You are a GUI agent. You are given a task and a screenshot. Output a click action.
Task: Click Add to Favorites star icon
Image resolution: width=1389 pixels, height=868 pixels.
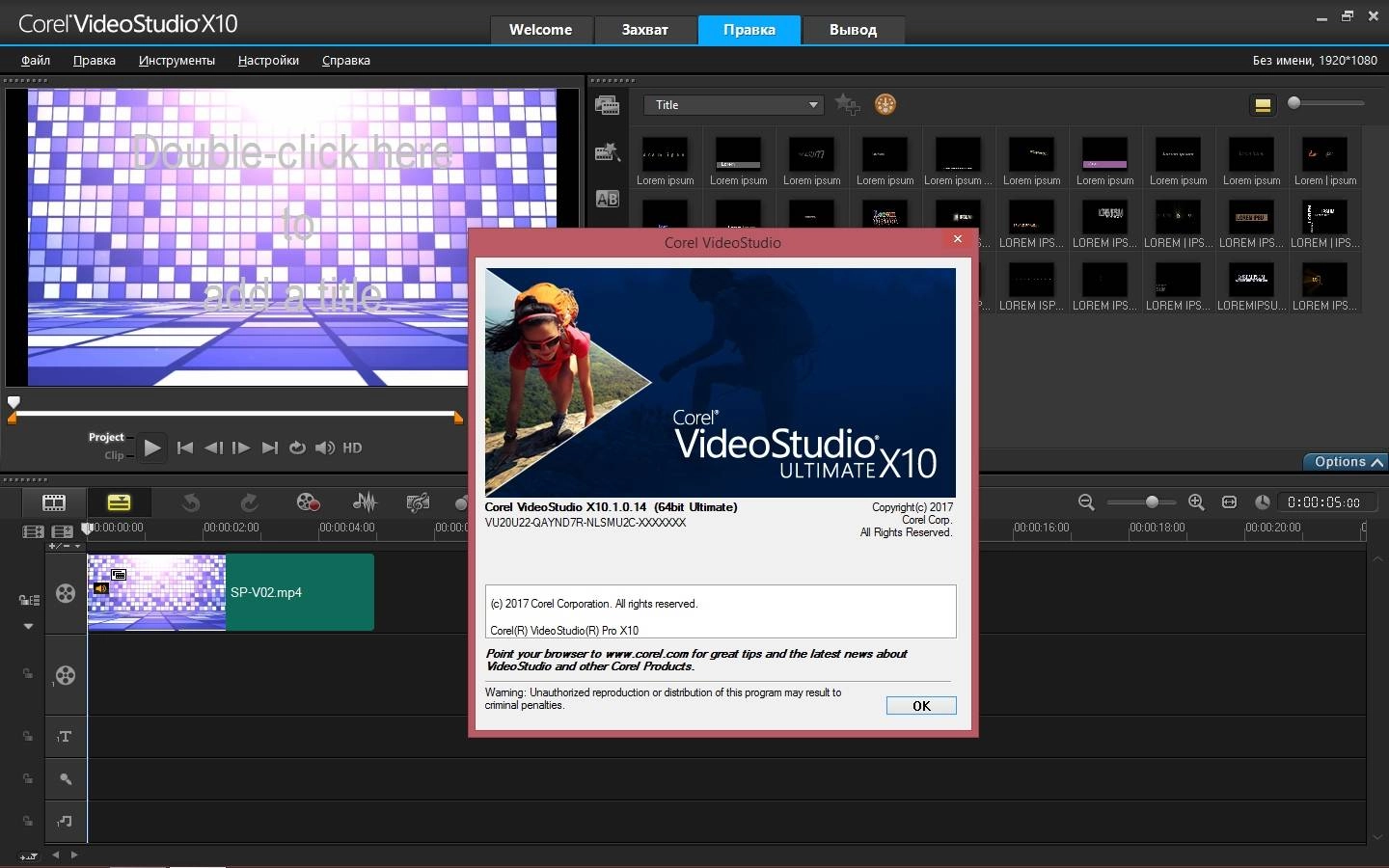(847, 104)
